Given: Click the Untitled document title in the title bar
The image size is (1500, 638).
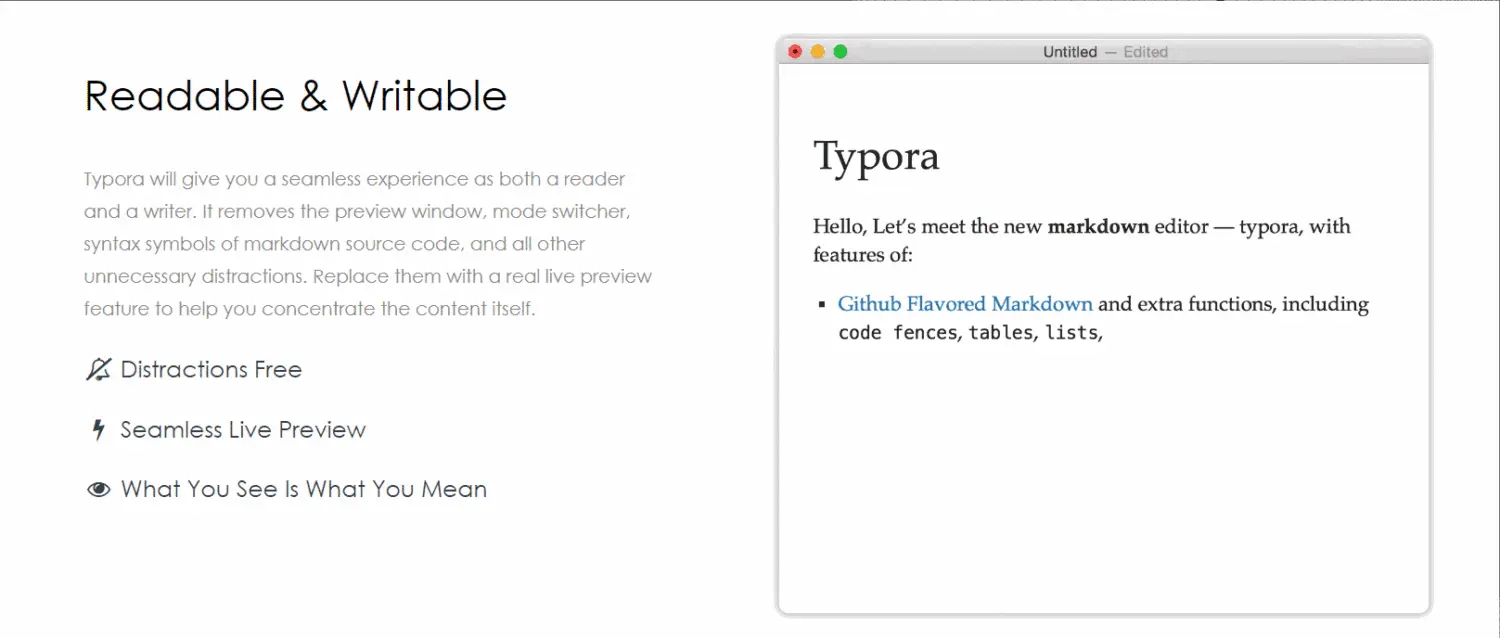Looking at the screenshot, I should [x=1070, y=52].
